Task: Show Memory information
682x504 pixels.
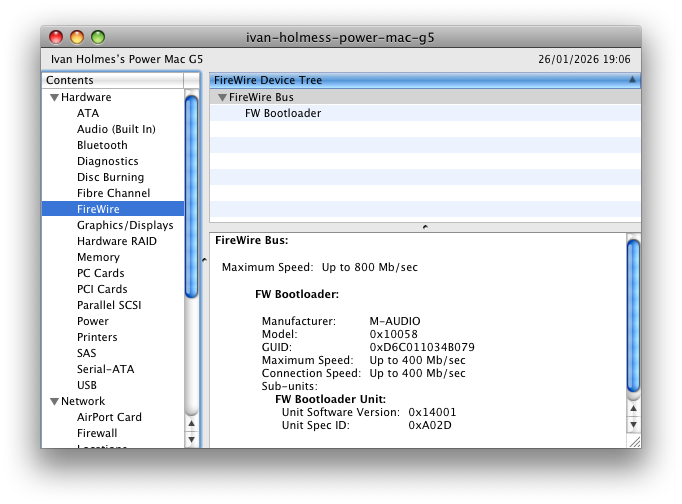Action: coord(98,257)
